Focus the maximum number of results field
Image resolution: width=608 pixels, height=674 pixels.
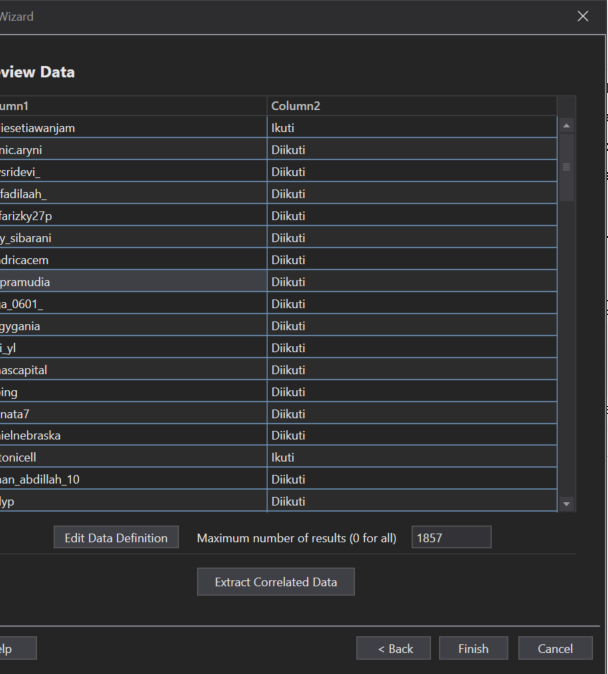(x=451, y=537)
